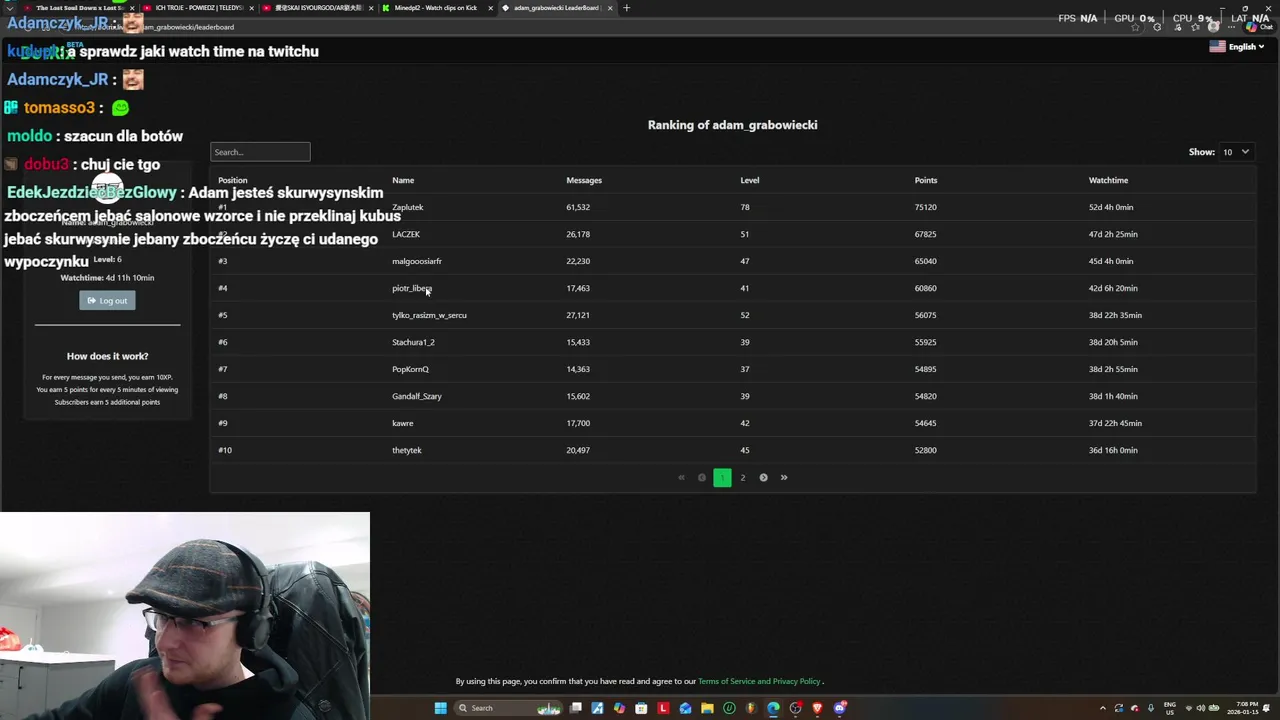The height and width of the screenshot is (720, 1280).
Task: Click the microphone tray icon
Action: tap(1151, 708)
